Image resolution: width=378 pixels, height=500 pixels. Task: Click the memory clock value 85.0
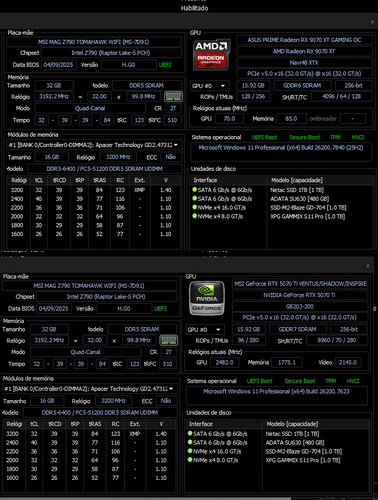[x=291, y=119]
